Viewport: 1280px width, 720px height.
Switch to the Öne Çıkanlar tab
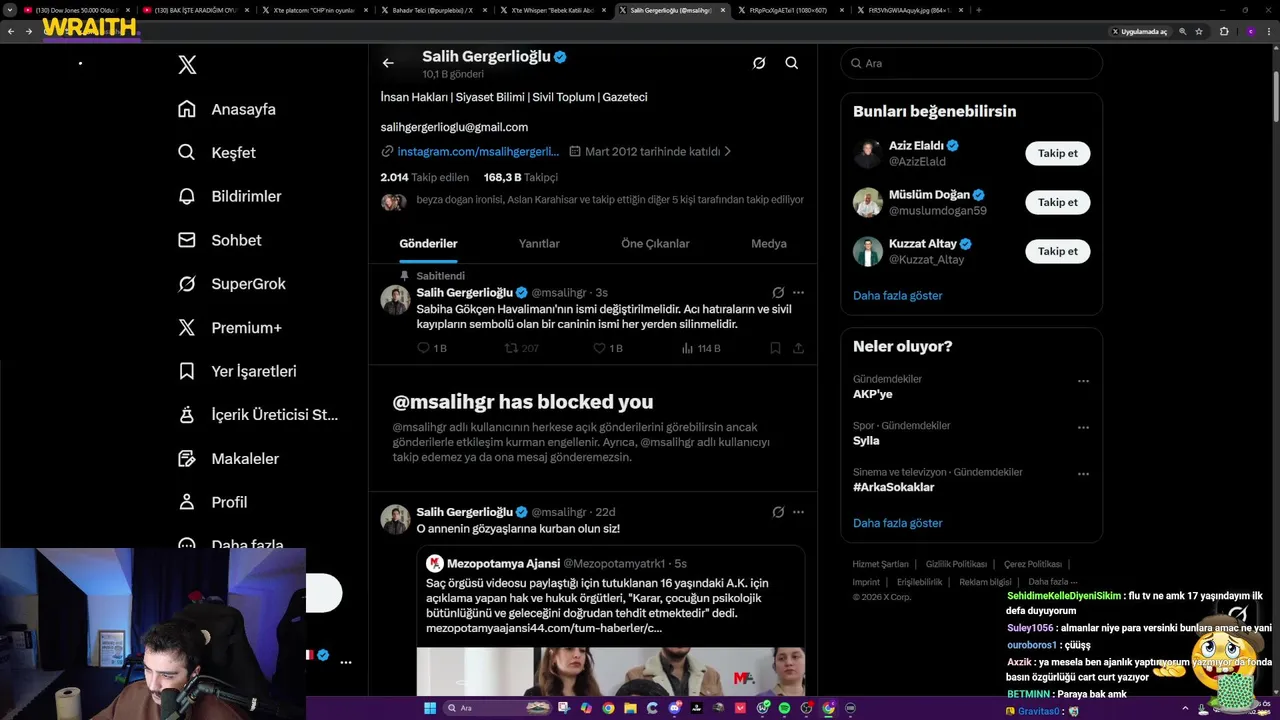pos(655,243)
